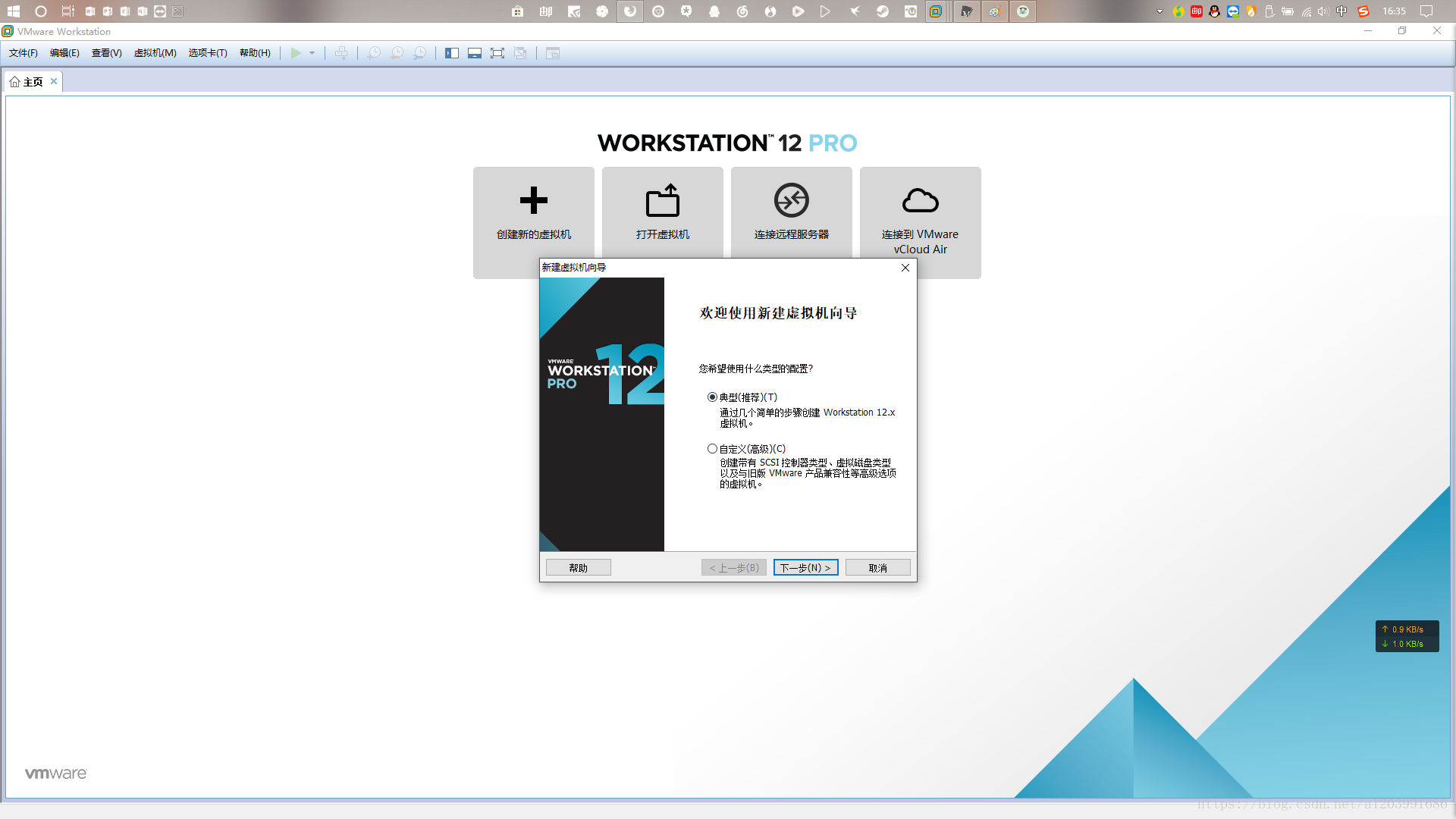Select the Custom (高级) configuration radio button
Viewport: 1456px width, 819px height.
712,449
